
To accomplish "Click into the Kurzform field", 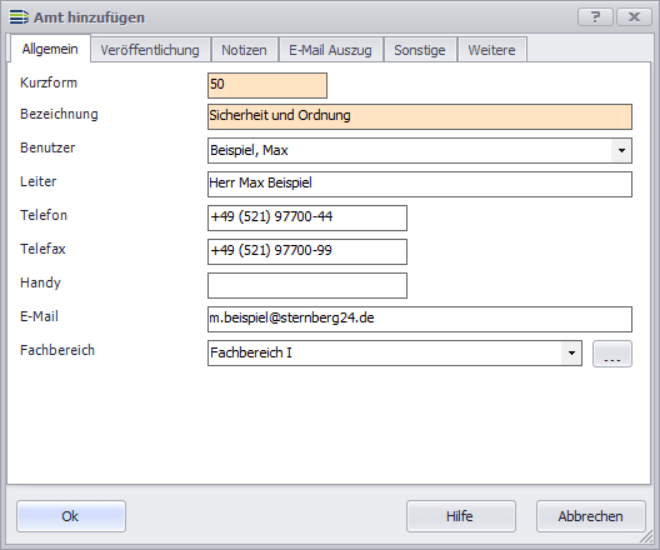I will coord(267,84).
